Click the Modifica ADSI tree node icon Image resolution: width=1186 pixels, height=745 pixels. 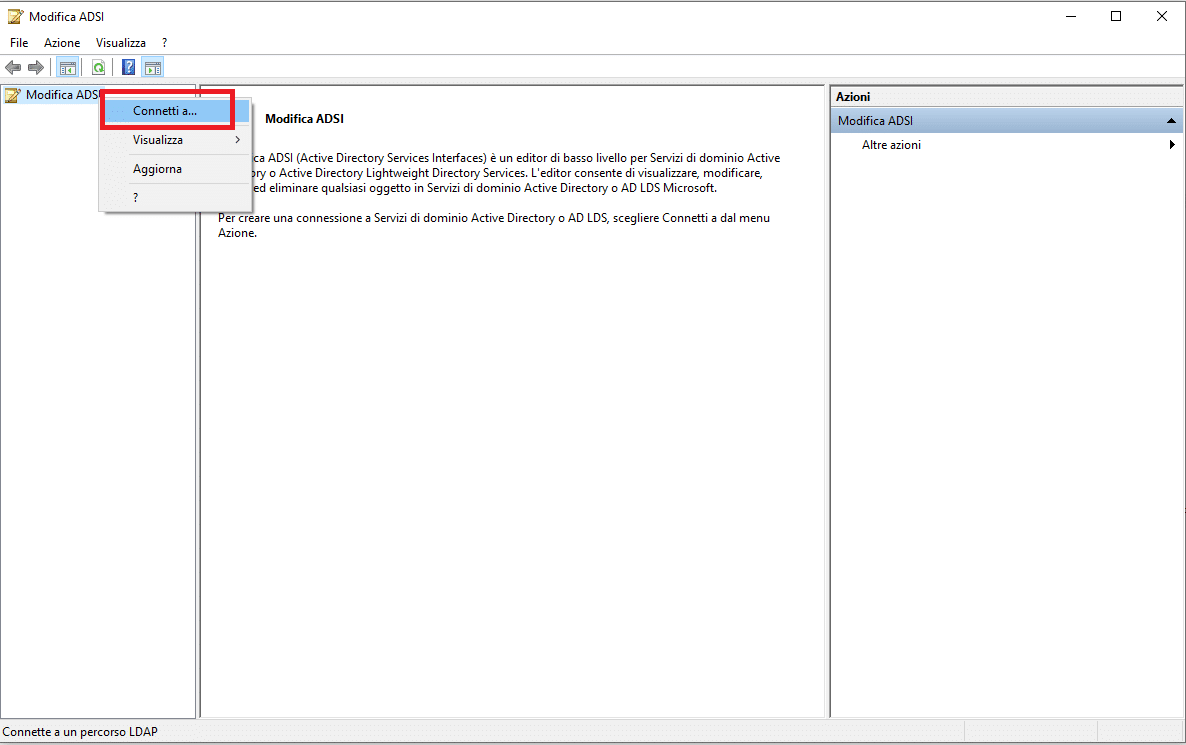12,95
